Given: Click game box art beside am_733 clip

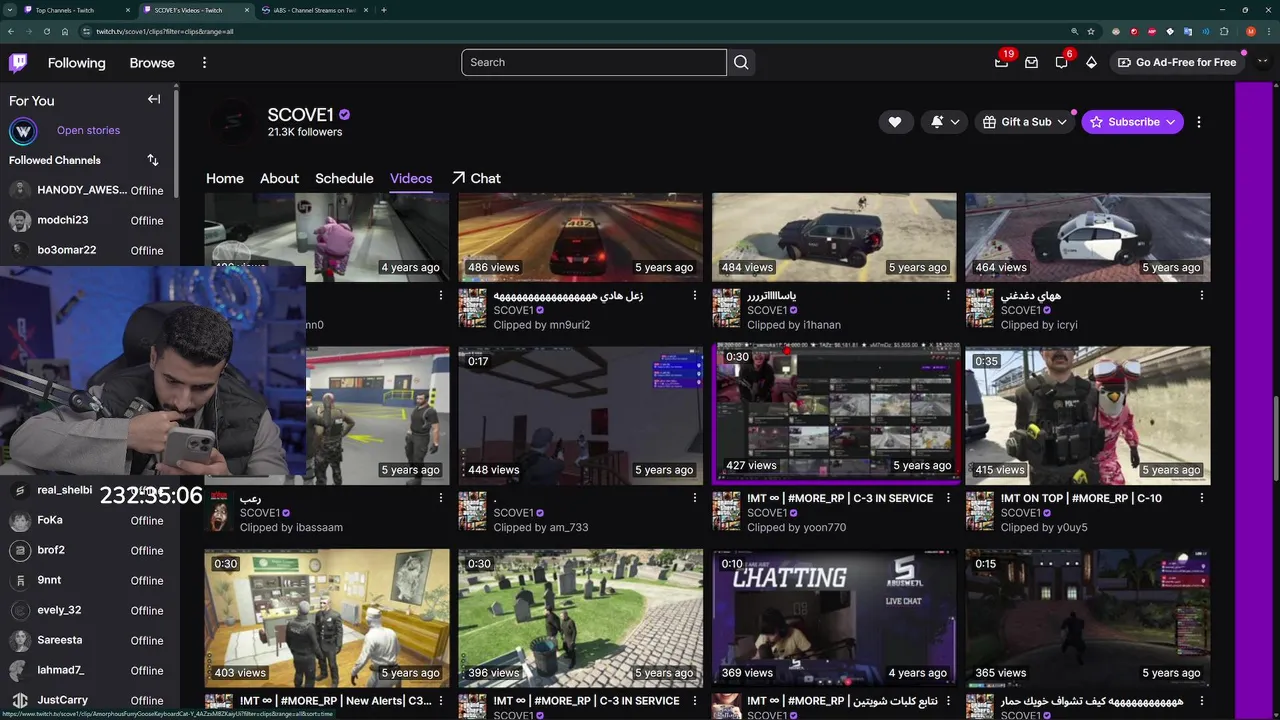Looking at the screenshot, I should [x=472, y=511].
